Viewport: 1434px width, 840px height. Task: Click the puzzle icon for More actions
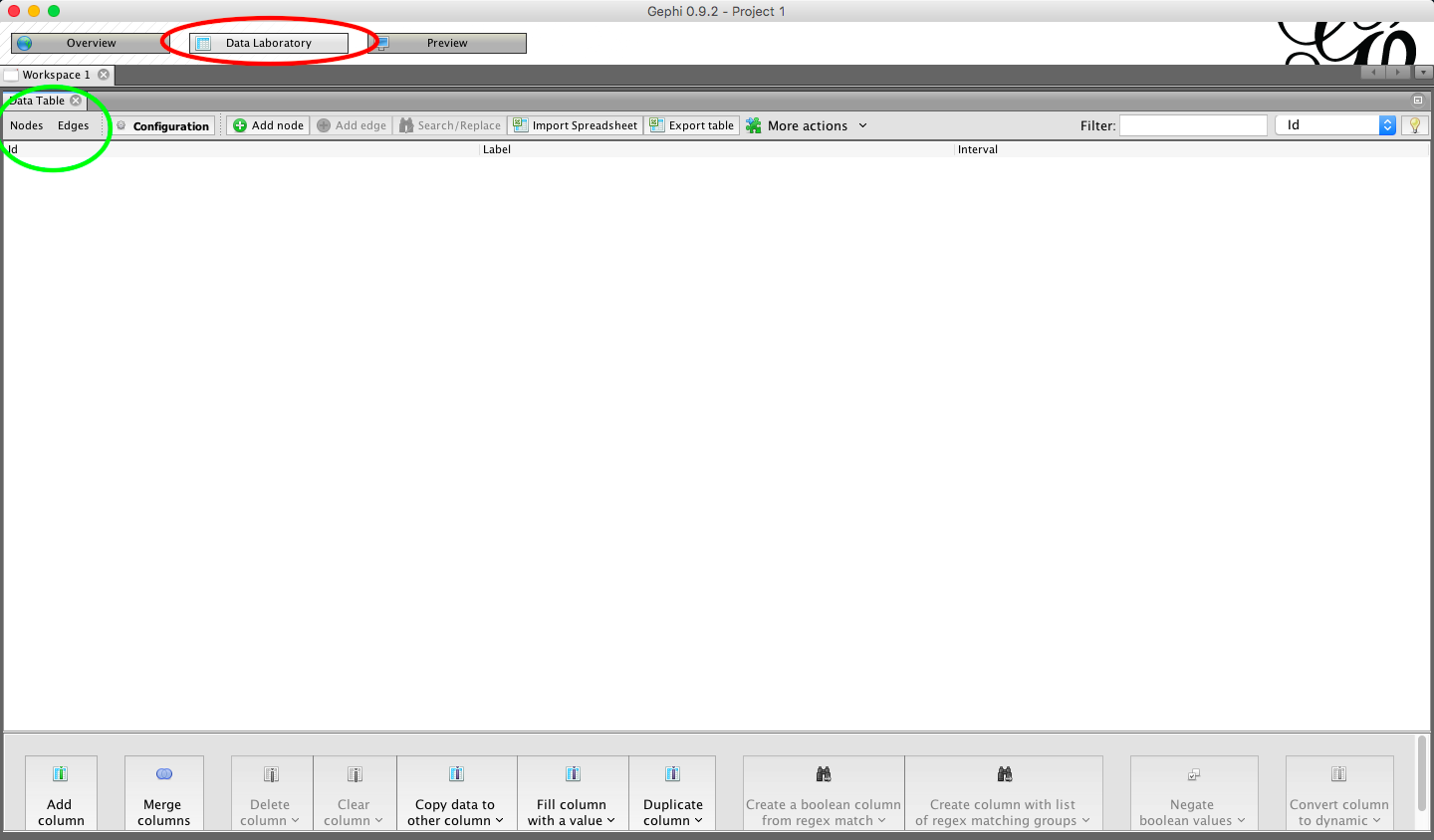coord(754,125)
